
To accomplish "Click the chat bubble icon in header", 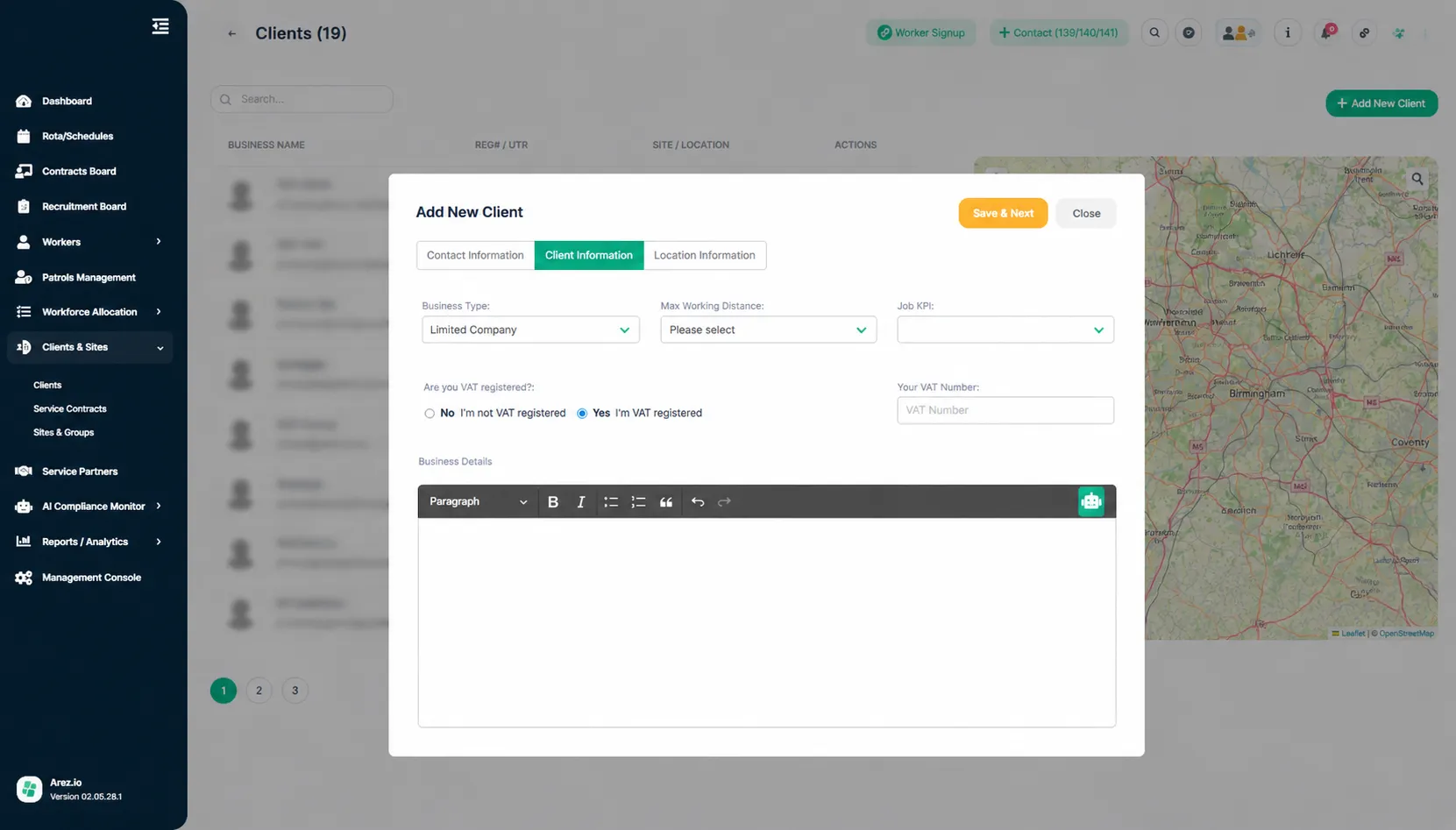I will coord(1189,32).
